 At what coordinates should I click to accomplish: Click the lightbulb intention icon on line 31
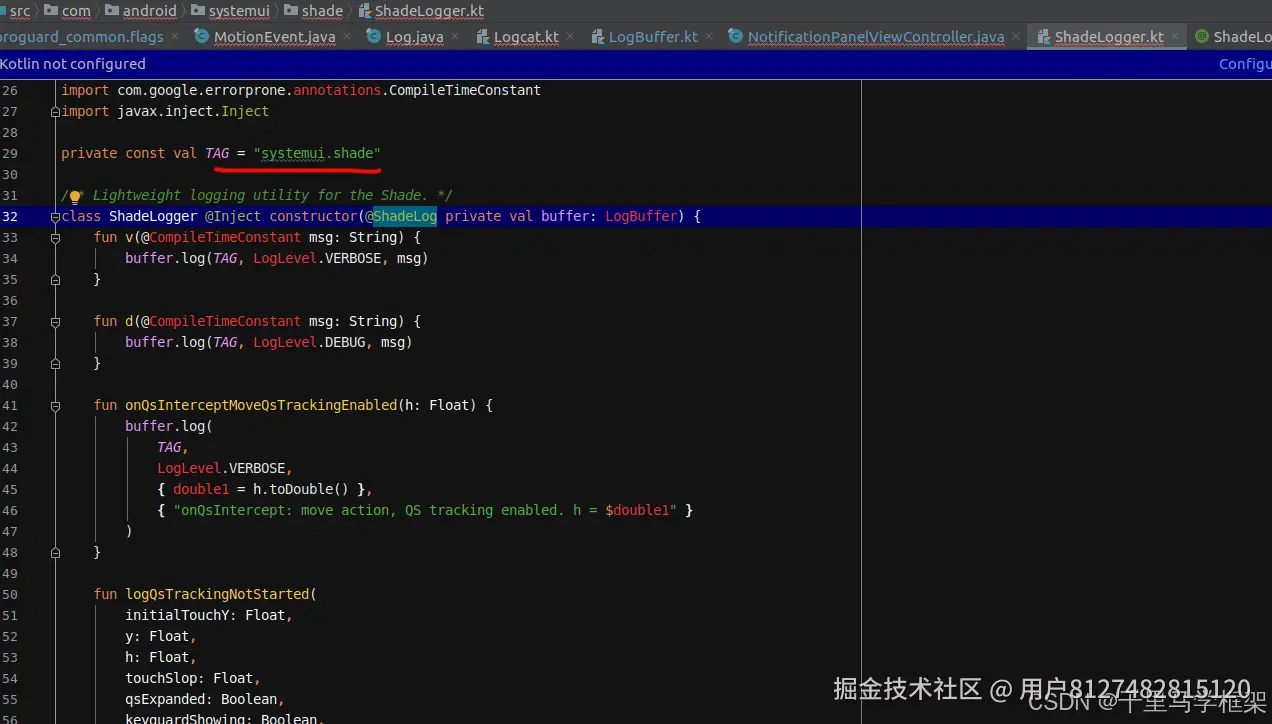pyautogui.click(x=74, y=197)
